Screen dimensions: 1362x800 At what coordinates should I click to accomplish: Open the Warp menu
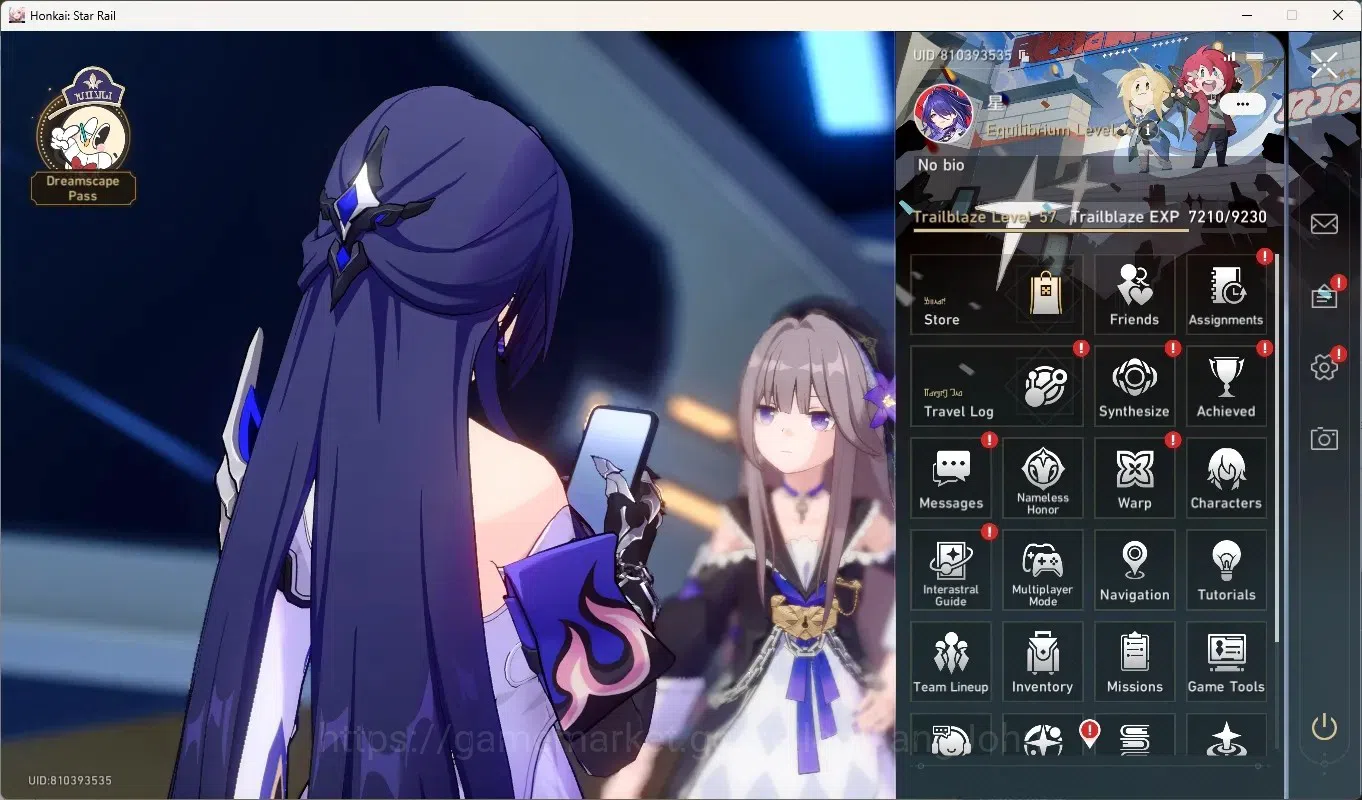[1134, 478]
